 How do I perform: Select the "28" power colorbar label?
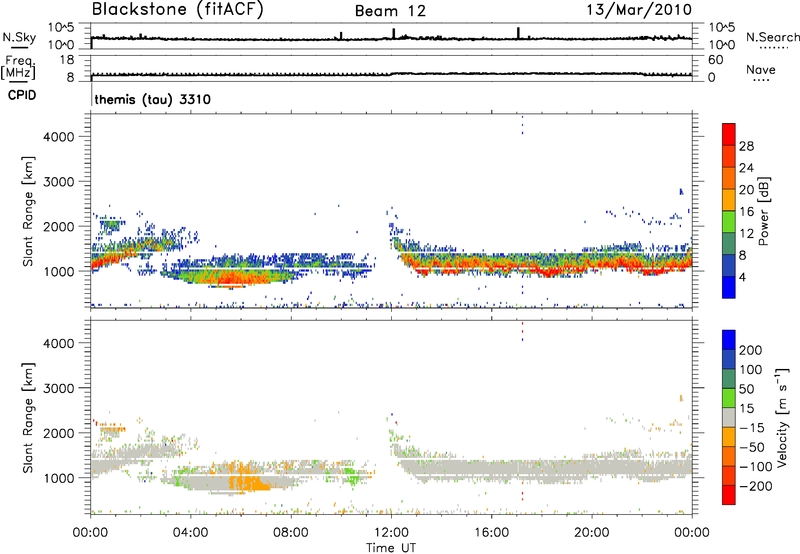[x=746, y=146]
